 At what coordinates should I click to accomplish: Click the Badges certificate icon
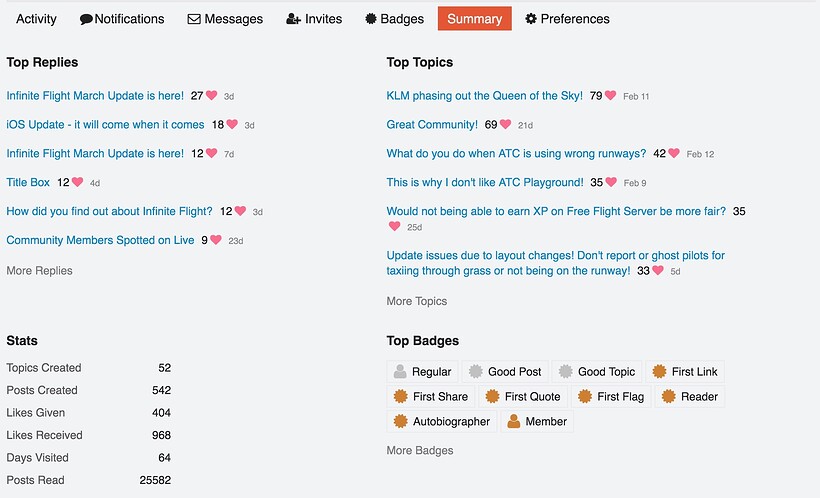[370, 19]
